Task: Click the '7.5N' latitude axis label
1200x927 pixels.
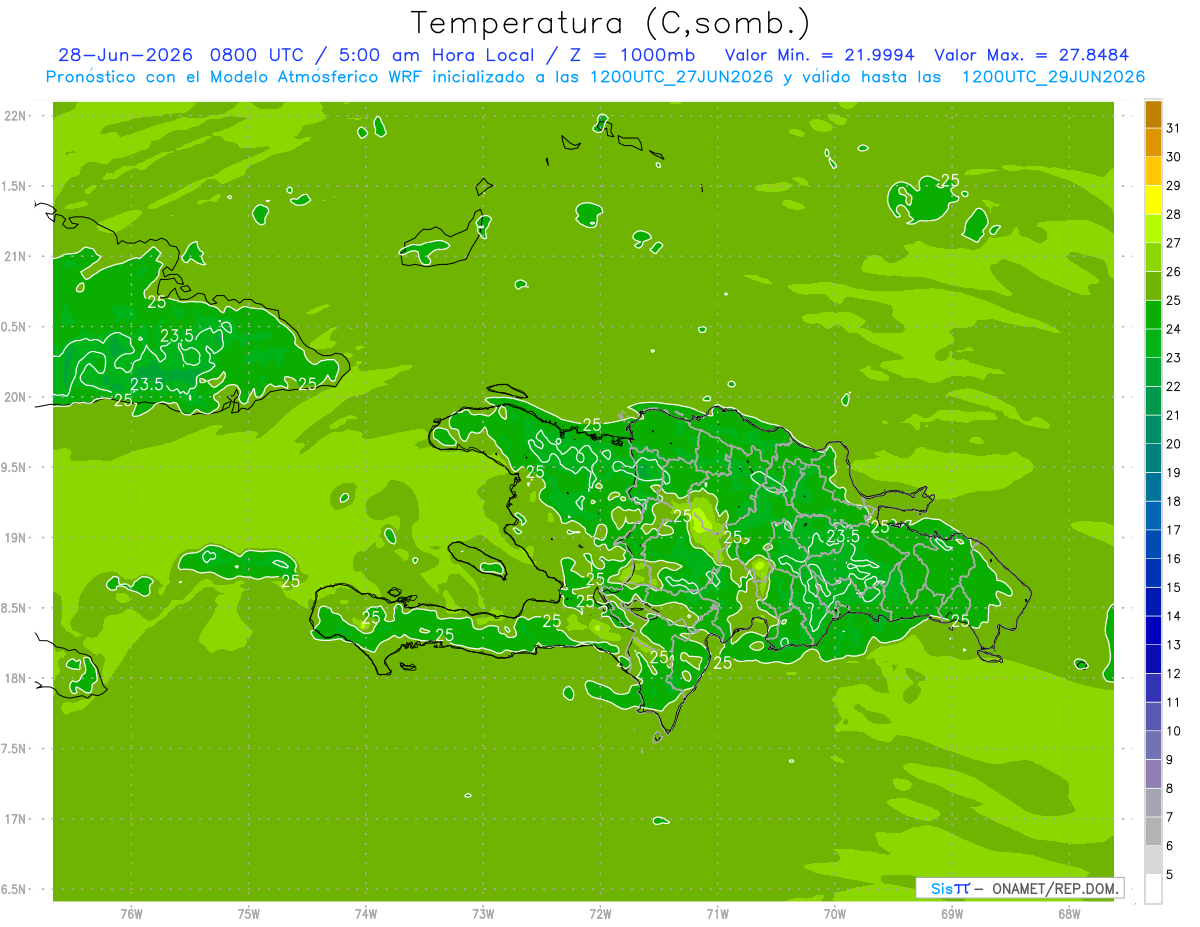Action: 15,749
